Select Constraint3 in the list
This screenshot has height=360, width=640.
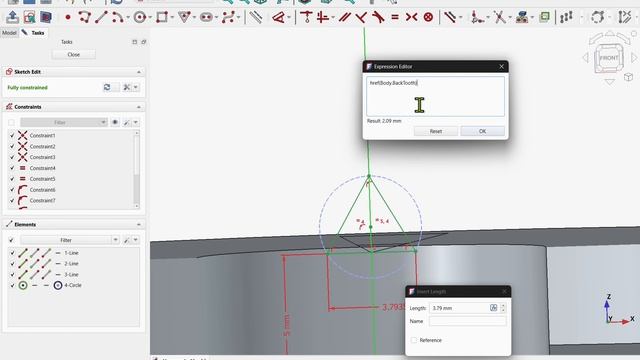[71, 157]
